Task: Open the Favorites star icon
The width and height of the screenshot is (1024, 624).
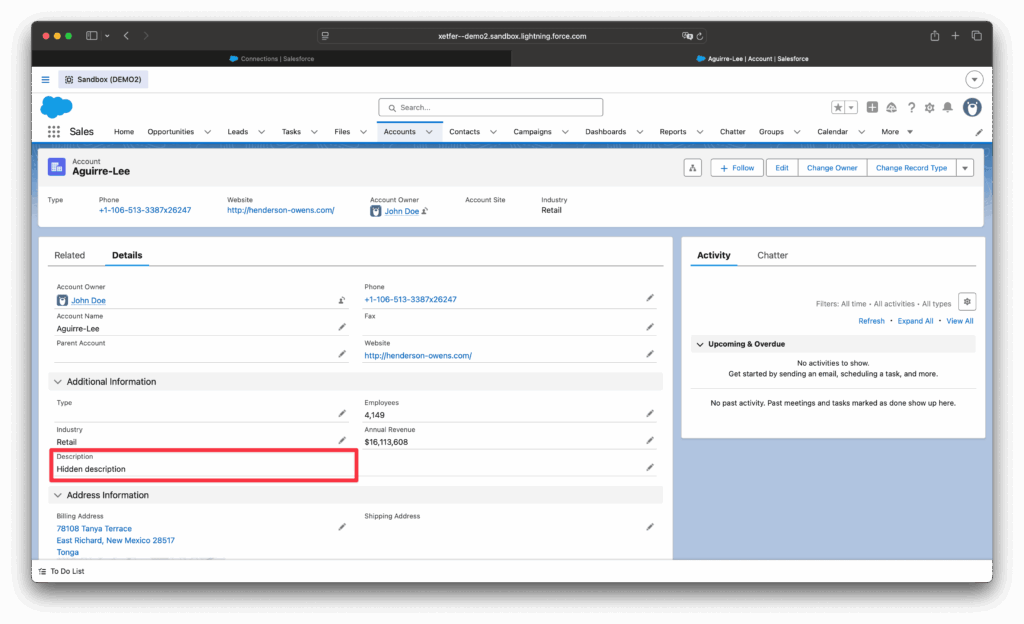Action: coord(838,108)
